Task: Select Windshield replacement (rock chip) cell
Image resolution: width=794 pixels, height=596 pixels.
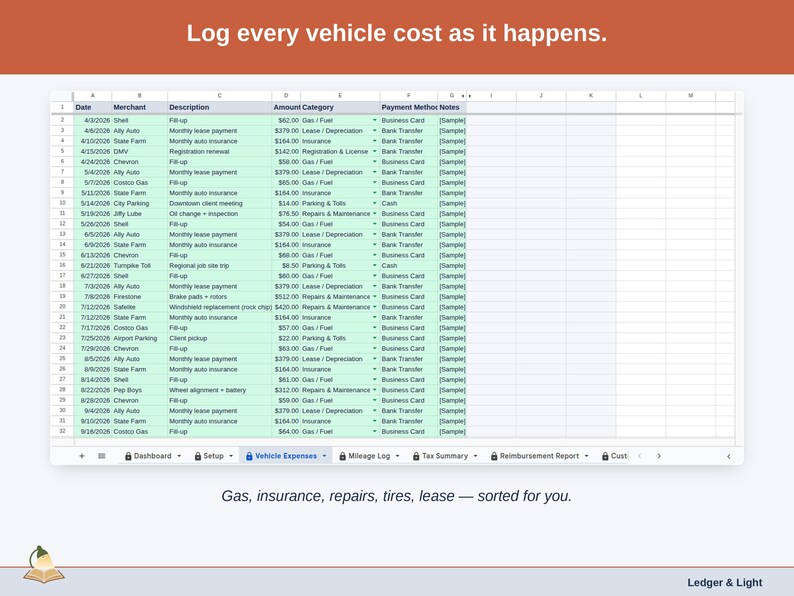Action: click(x=219, y=307)
